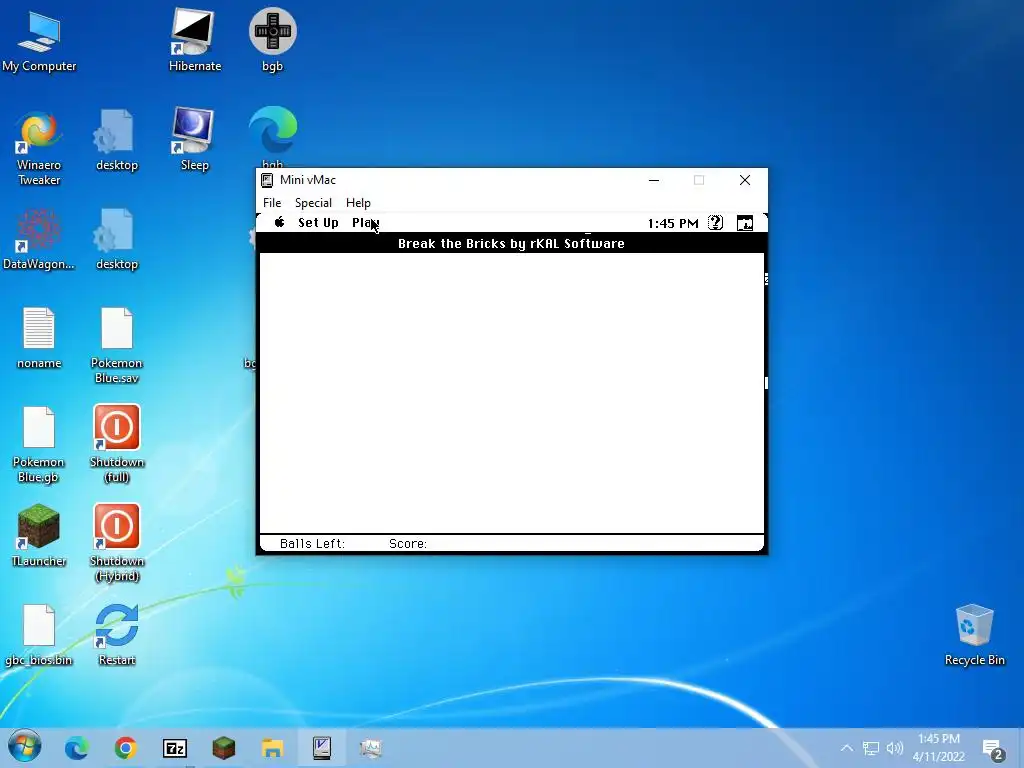Open the Action Center notifications
The image size is (1024, 768).
click(x=993, y=749)
